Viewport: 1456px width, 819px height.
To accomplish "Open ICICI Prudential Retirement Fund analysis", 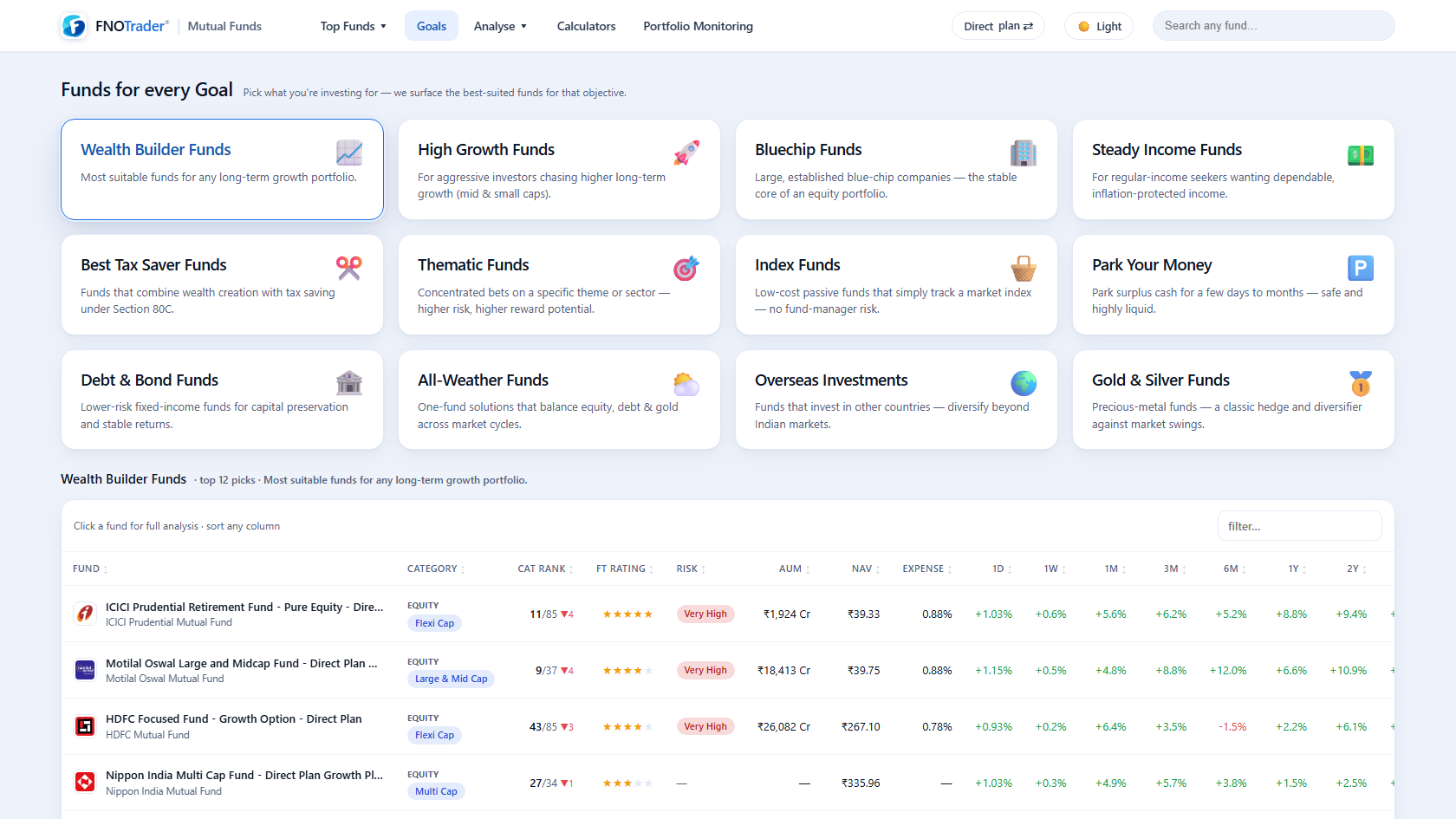I will [244, 607].
